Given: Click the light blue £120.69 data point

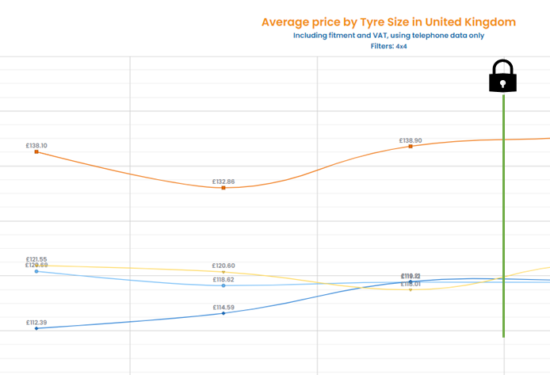Looking at the screenshot, I should pos(36,271).
